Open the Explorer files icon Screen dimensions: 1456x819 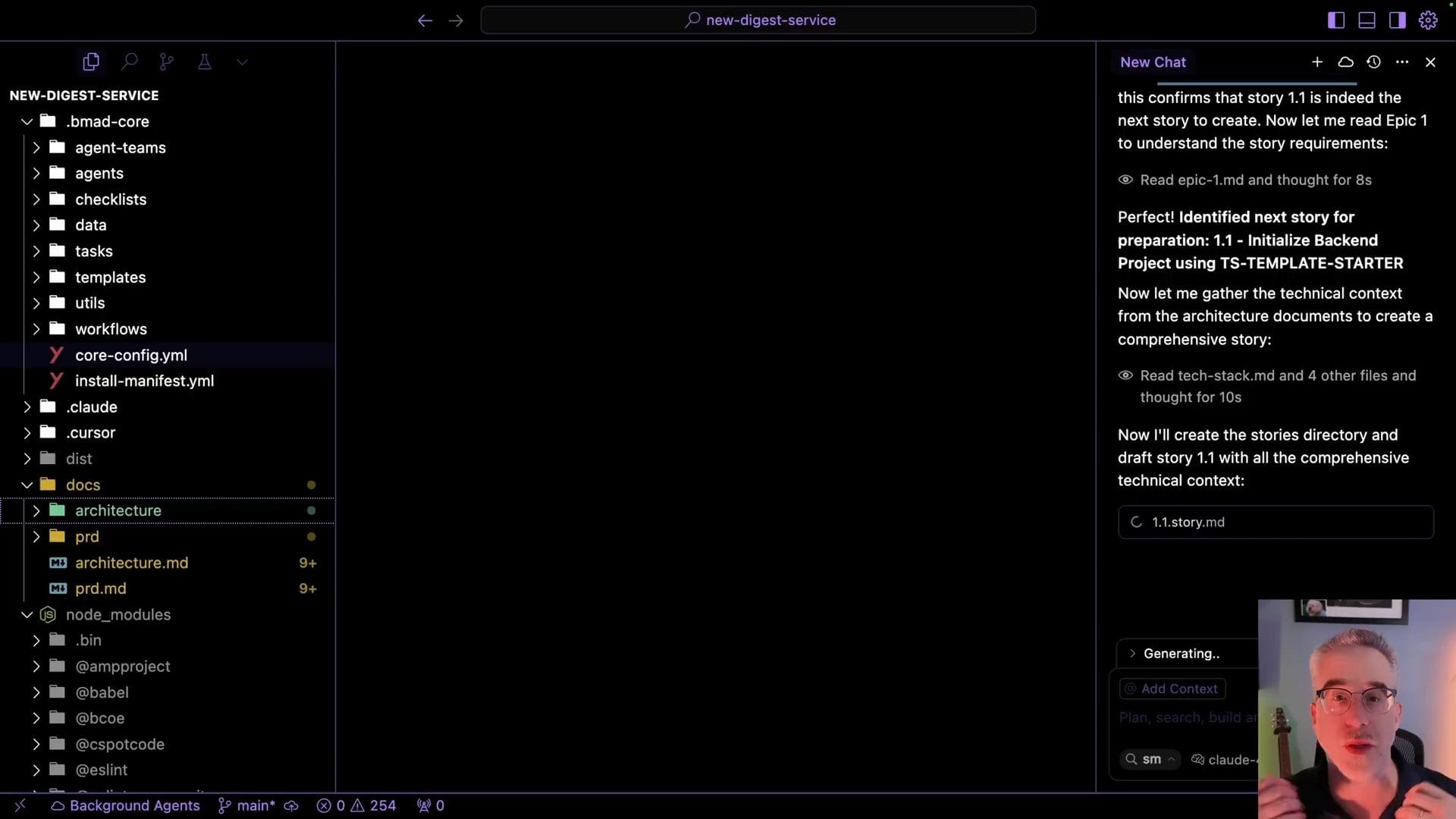pyautogui.click(x=91, y=61)
